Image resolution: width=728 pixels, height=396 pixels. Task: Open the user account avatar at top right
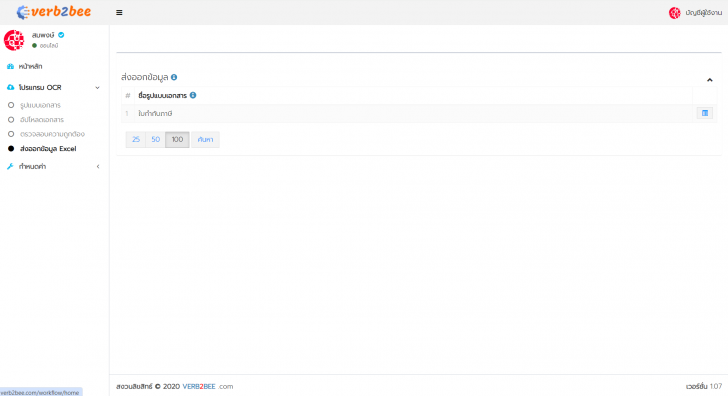pyautogui.click(x=675, y=13)
